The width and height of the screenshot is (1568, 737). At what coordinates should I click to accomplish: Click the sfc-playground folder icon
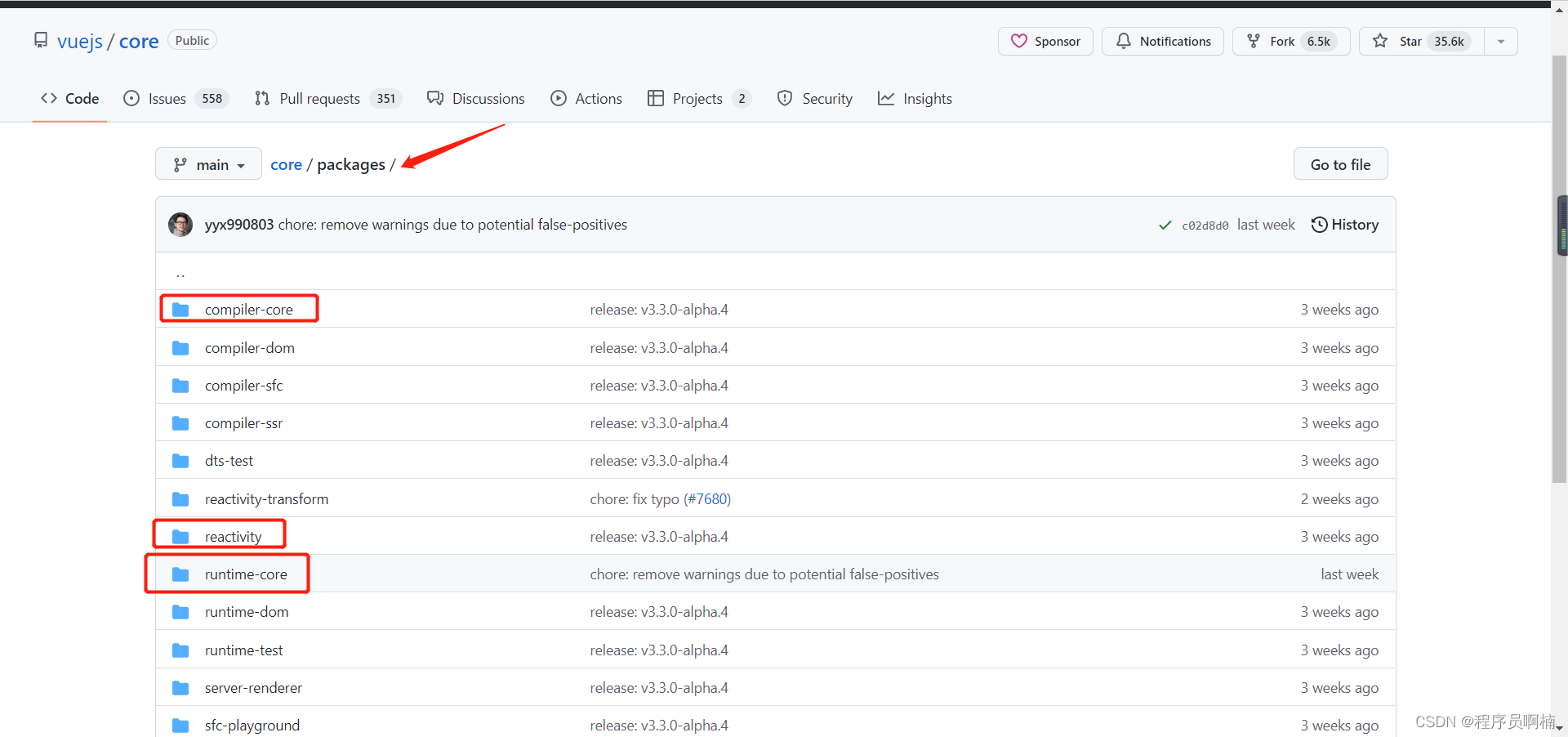[180, 726]
